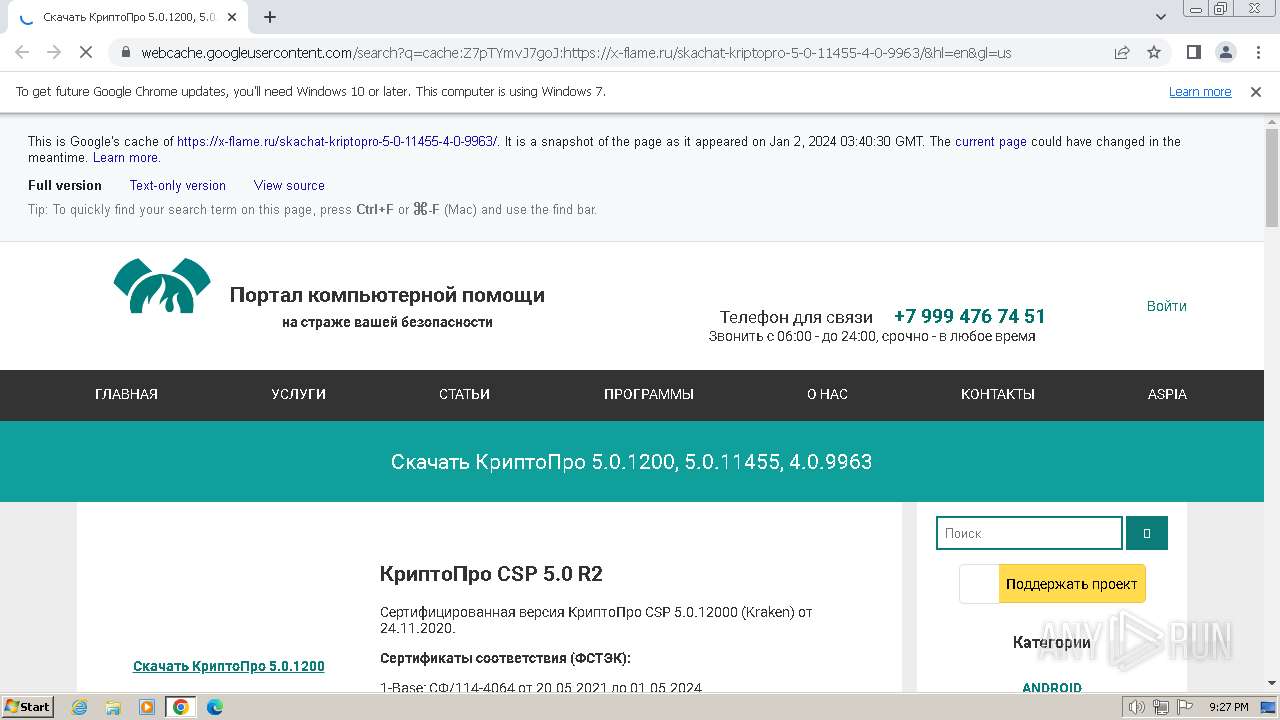Open View source link
The image size is (1280, 720).
(289, 185)
